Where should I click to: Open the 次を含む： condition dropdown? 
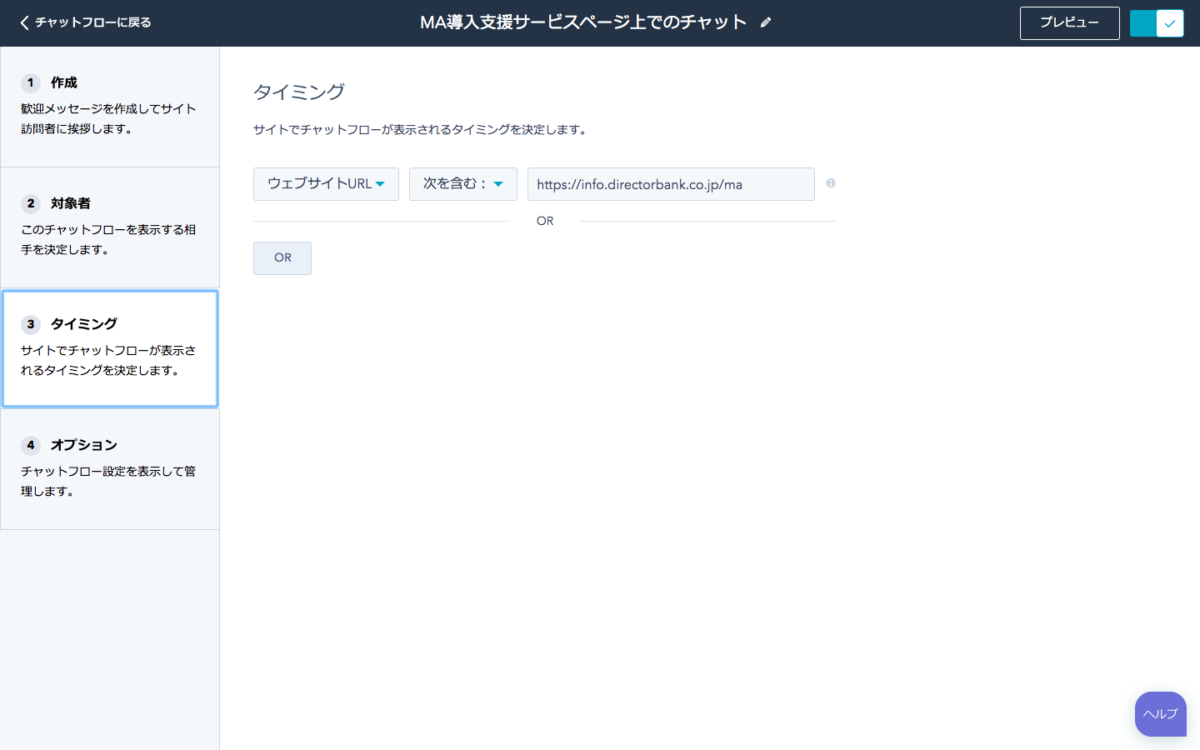point(463,184)
